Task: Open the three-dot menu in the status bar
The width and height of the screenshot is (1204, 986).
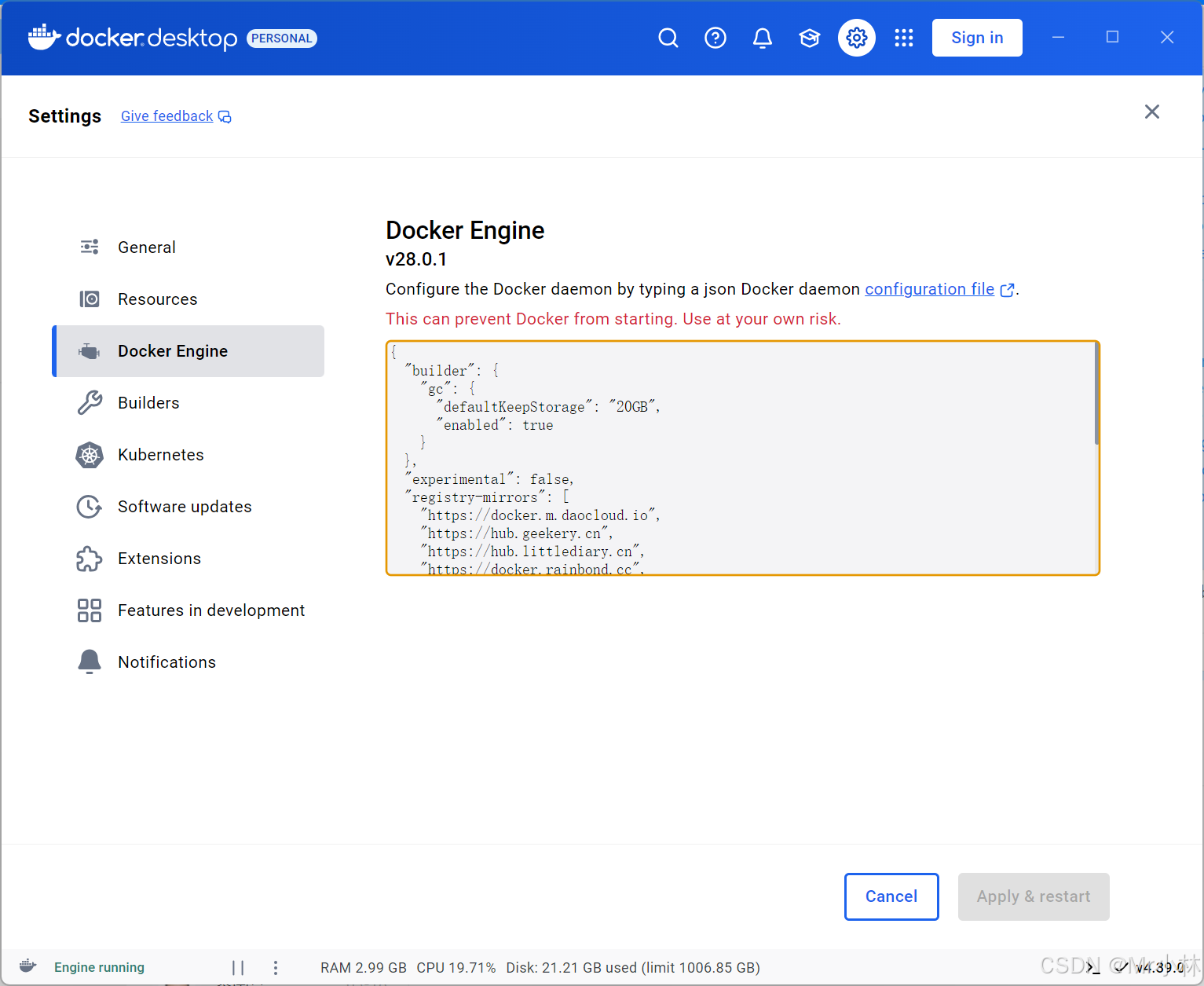Action: 275,967
